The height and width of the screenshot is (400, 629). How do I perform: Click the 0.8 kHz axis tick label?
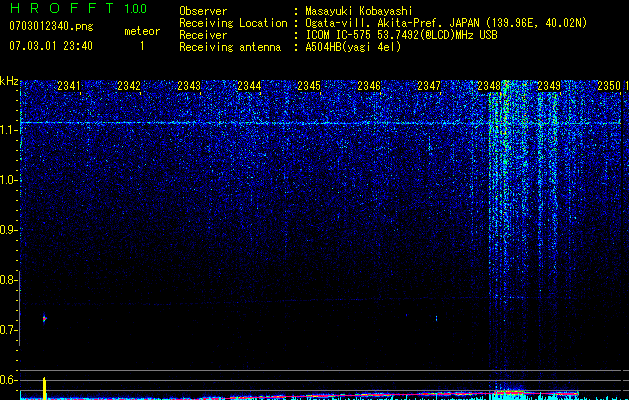pos(8,280)
